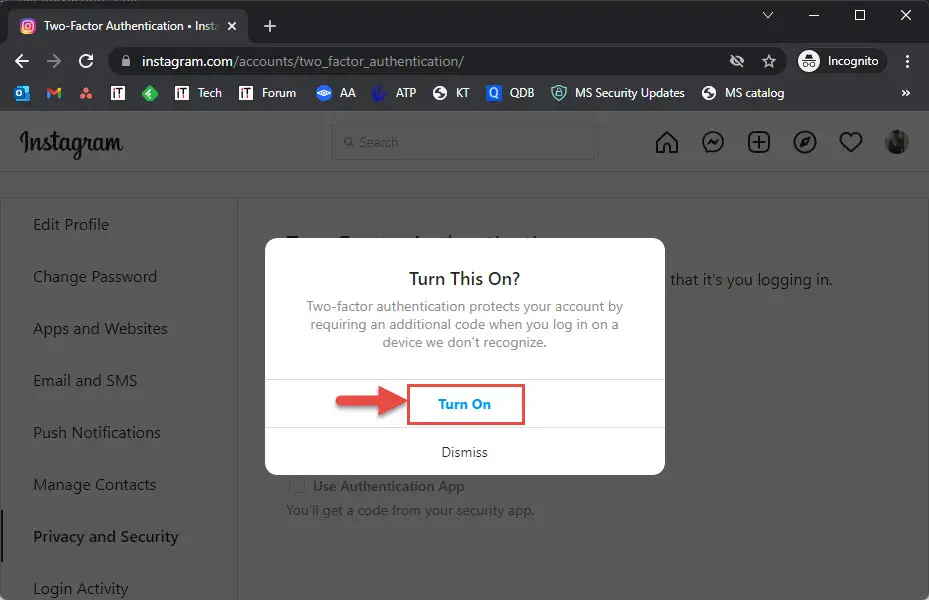
Task: Click the Instagram logo
Action: 72,143
